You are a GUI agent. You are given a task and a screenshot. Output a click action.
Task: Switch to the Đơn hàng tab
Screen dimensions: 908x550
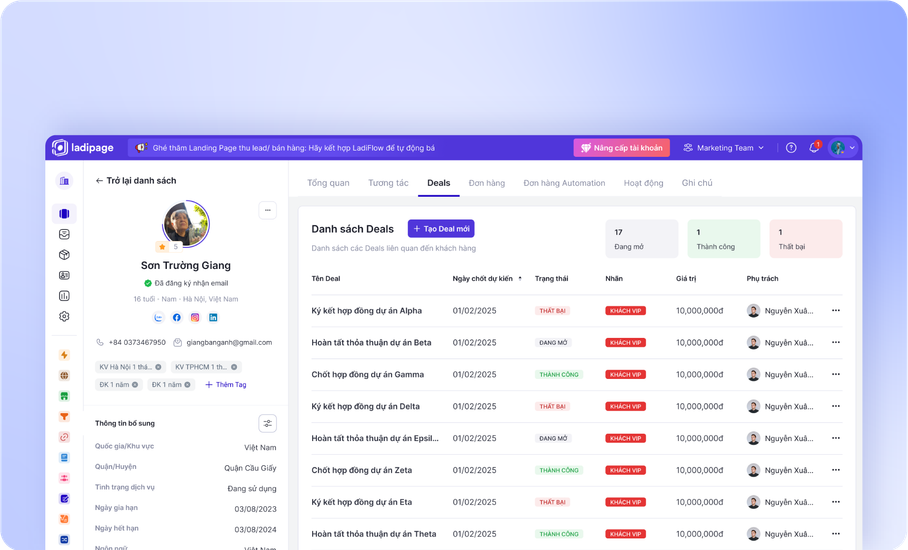point(487,183)
